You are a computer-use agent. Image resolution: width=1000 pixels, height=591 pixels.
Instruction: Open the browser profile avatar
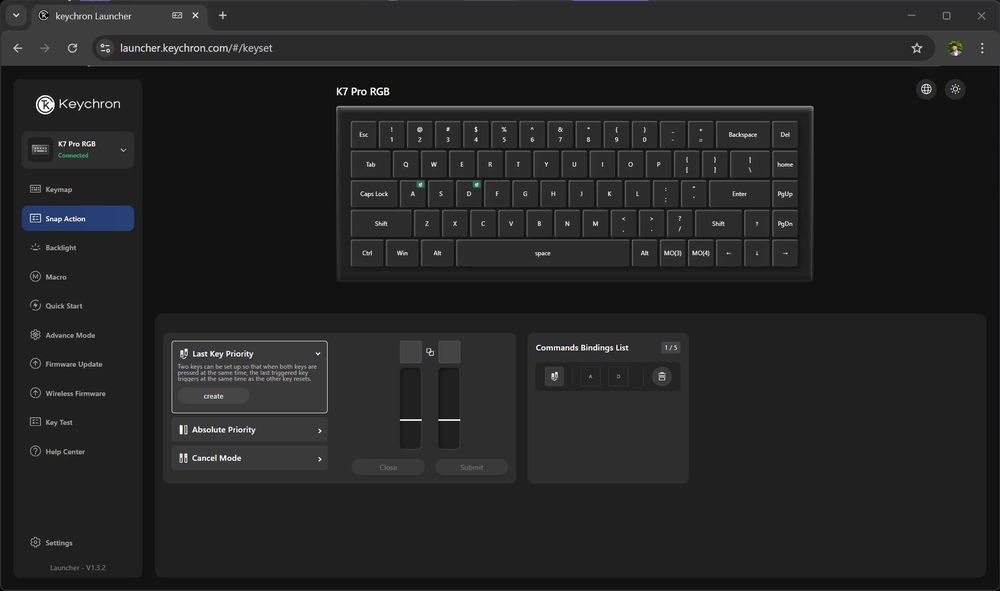coord(955,48)
